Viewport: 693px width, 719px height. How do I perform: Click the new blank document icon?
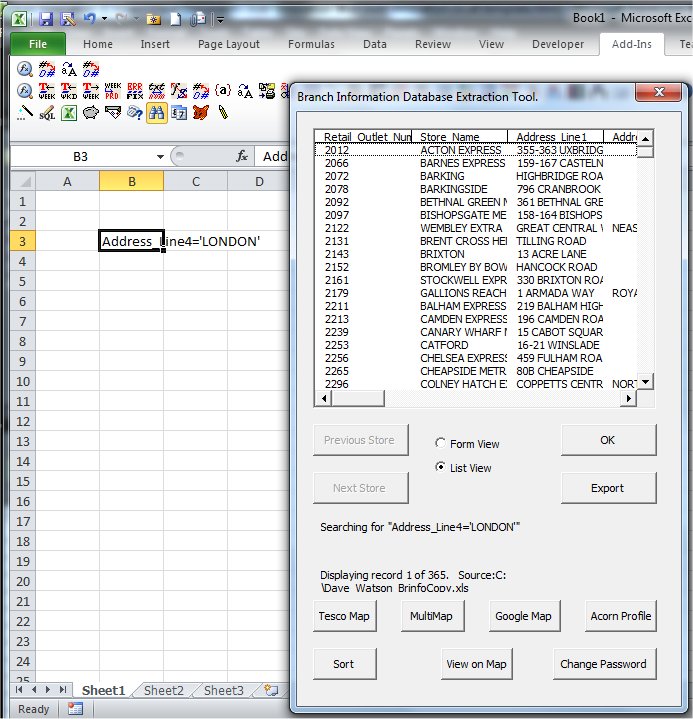176,19
